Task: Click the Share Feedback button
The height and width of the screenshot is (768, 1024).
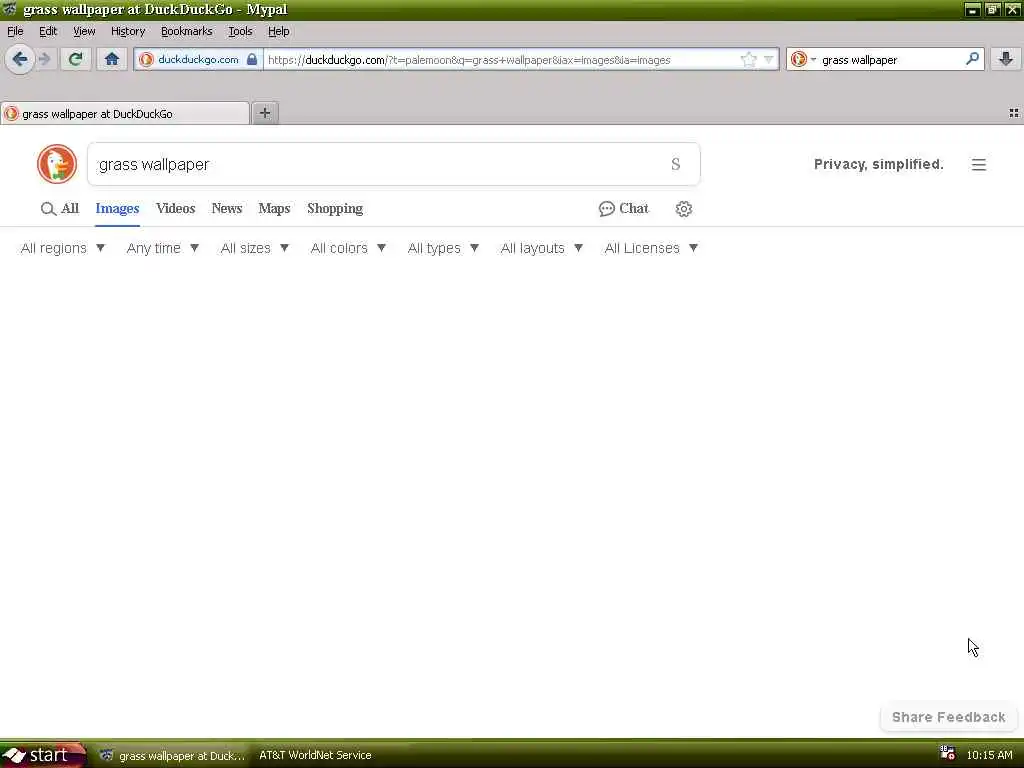Action: (948, 717)
